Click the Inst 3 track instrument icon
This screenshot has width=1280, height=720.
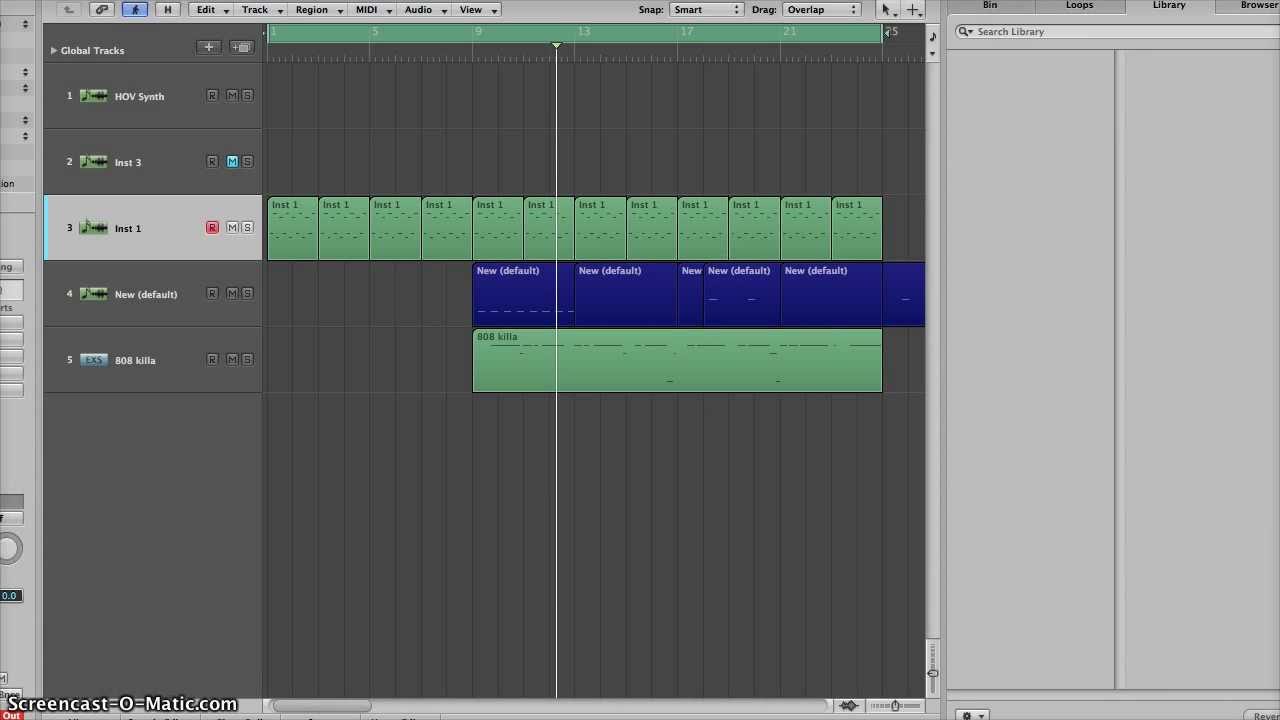tap(94, 162)
